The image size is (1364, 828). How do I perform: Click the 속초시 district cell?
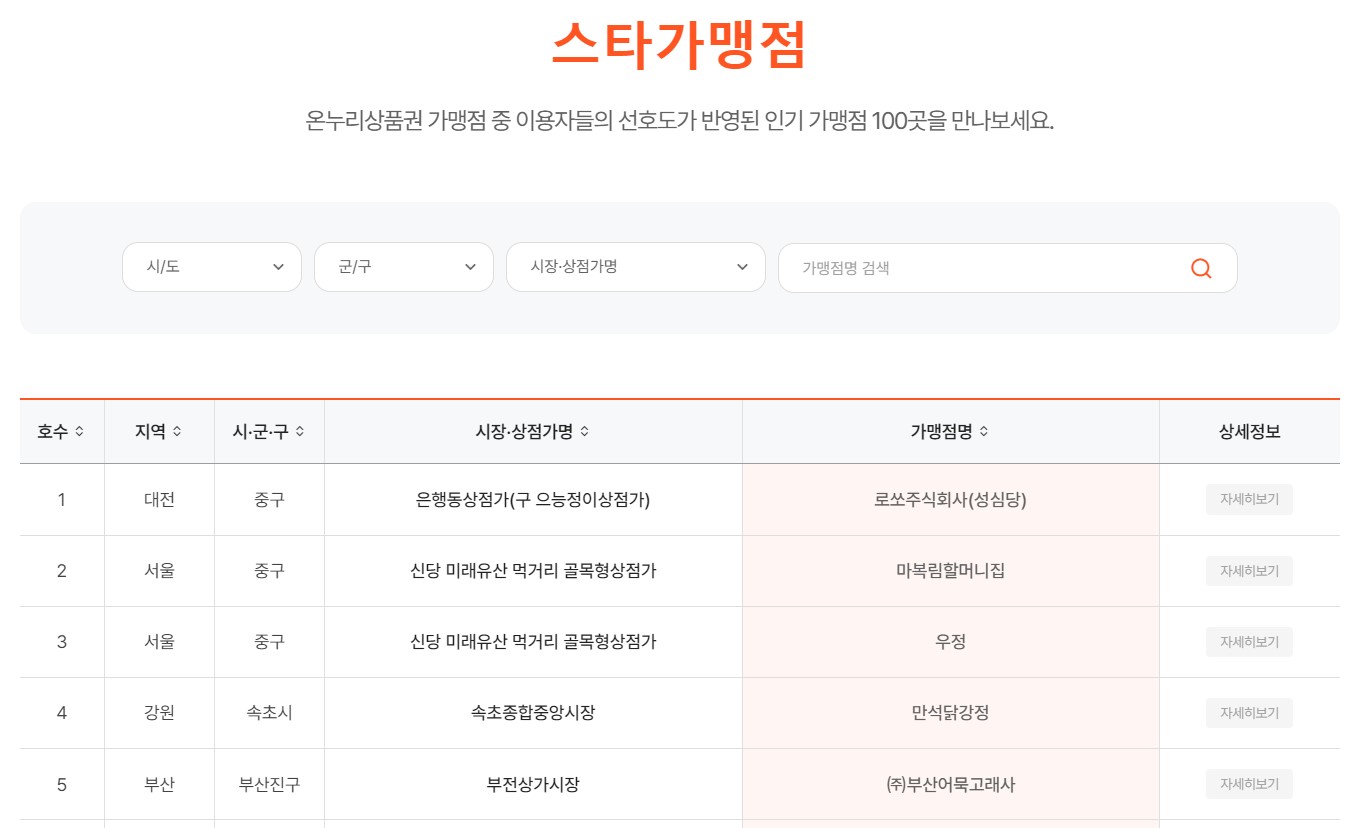269,713
